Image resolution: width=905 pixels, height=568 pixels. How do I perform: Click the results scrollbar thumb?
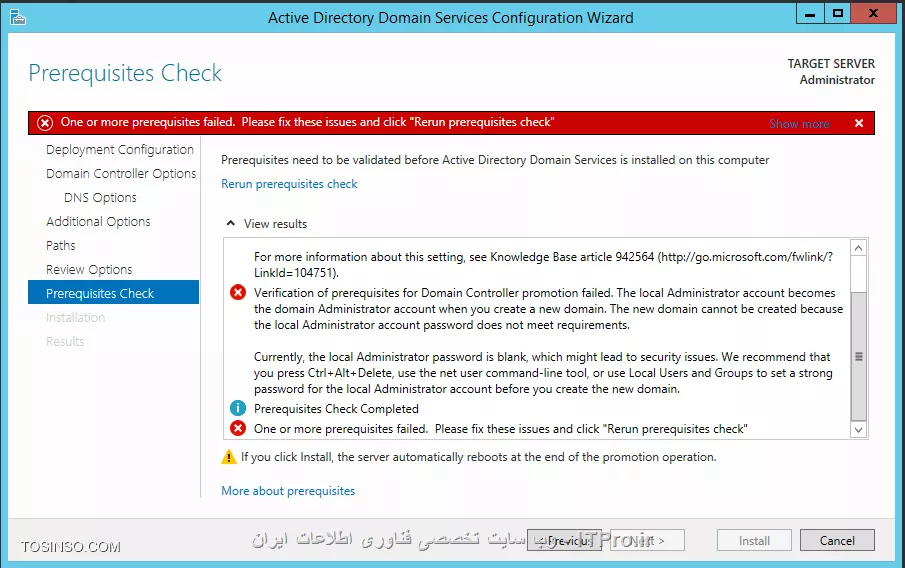click(x=858, y=356)
